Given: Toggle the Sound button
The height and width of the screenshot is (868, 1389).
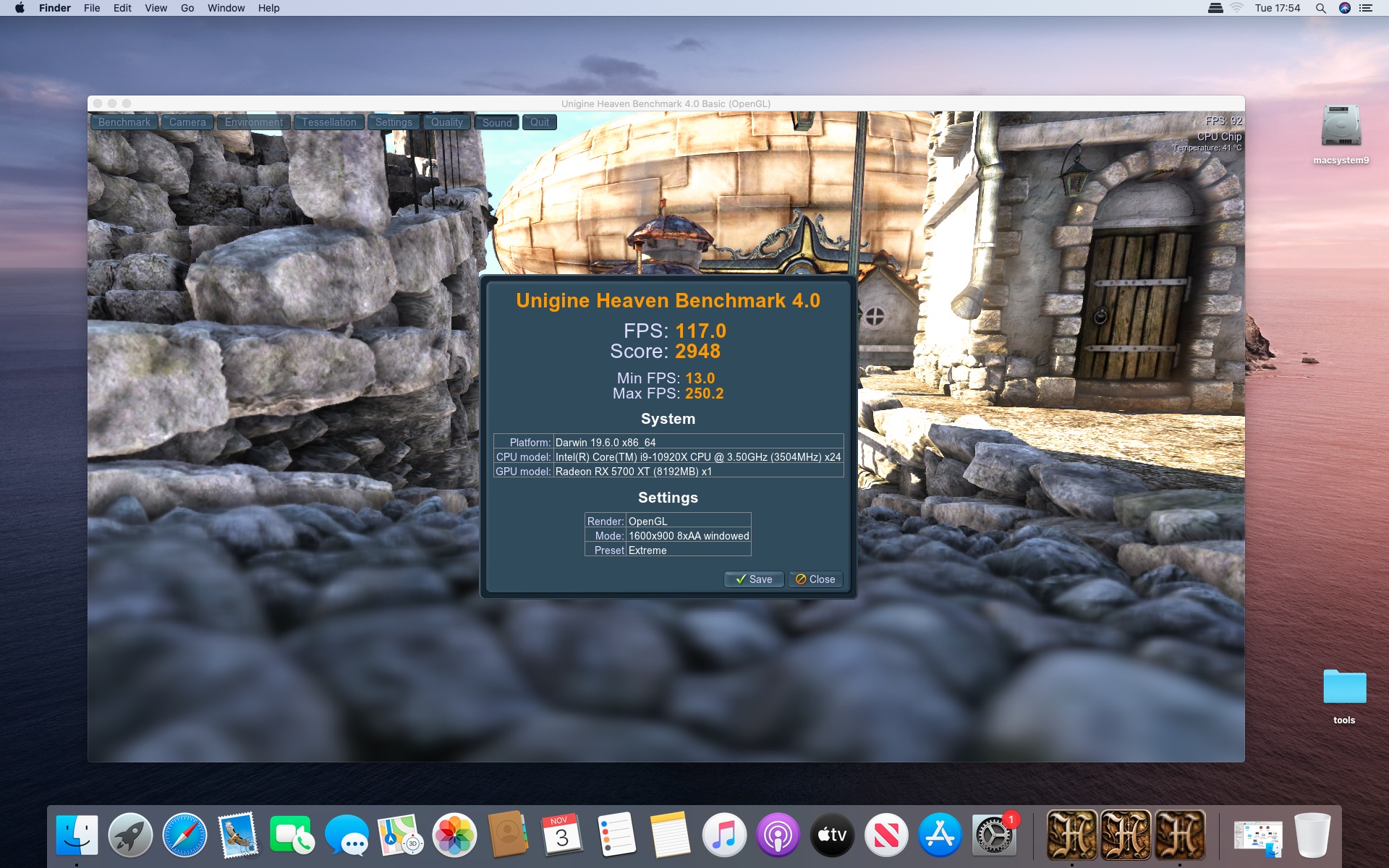Looking at the screenshot, I should tap(497, 122).
